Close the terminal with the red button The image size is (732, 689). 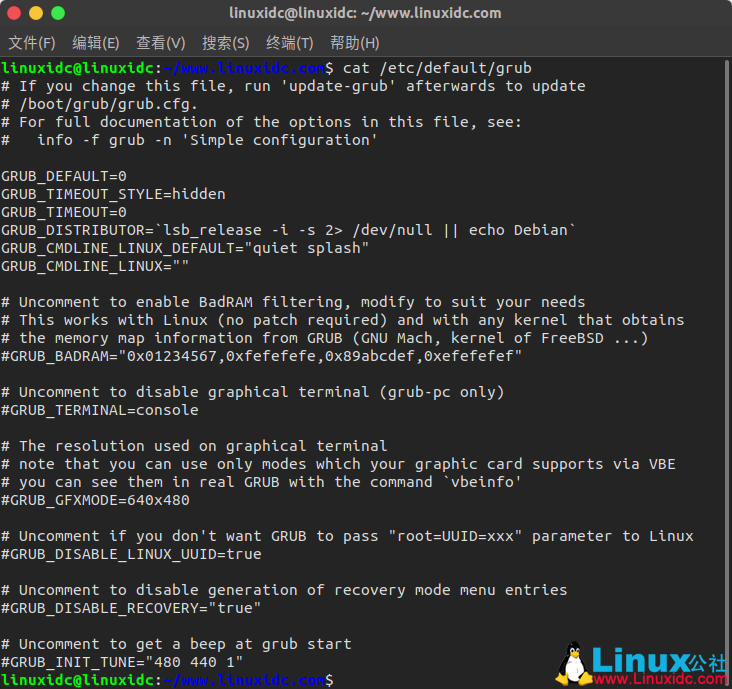click(x=14, y=13)
